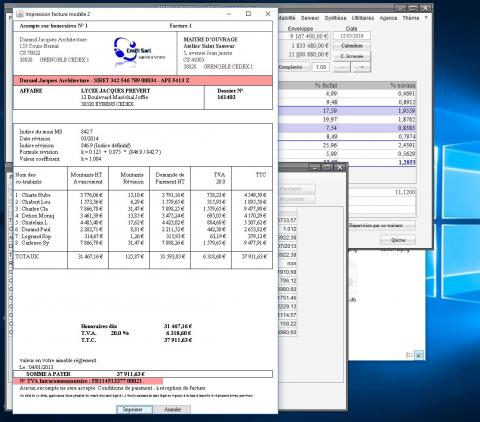Click 'MAITRE D'OUVRAGE' heading on invoice
This screenshot has height=422, width=480.
[210, 39]
